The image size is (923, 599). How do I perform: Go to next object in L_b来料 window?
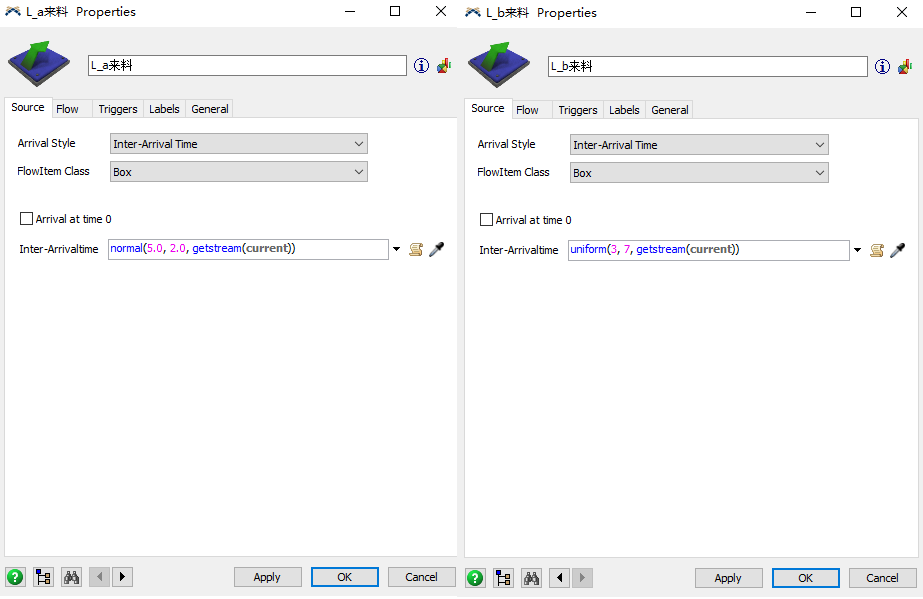coord(582,578)
